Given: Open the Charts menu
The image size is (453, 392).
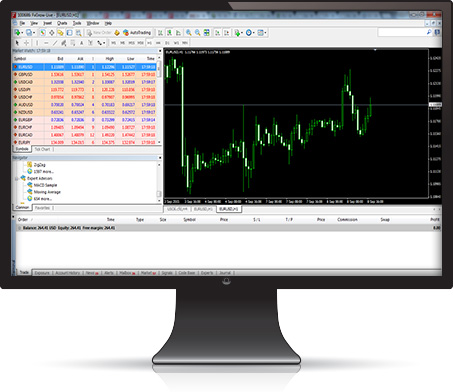Looking at the screenshot, I should point(62,23).
